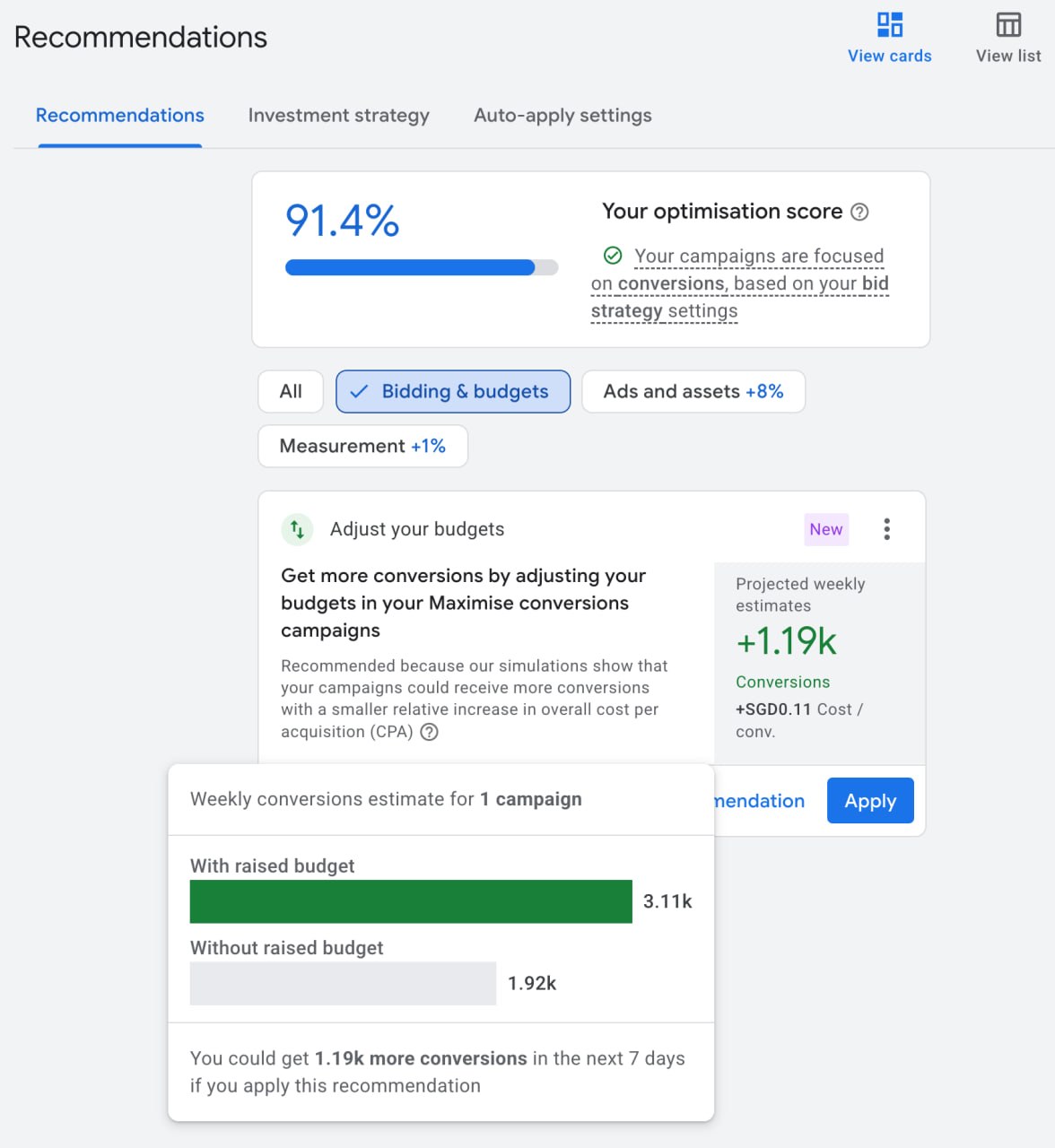1055x1148 pixels.
Task: Open the Auto-apply settings tab
Action: point(562,116)
